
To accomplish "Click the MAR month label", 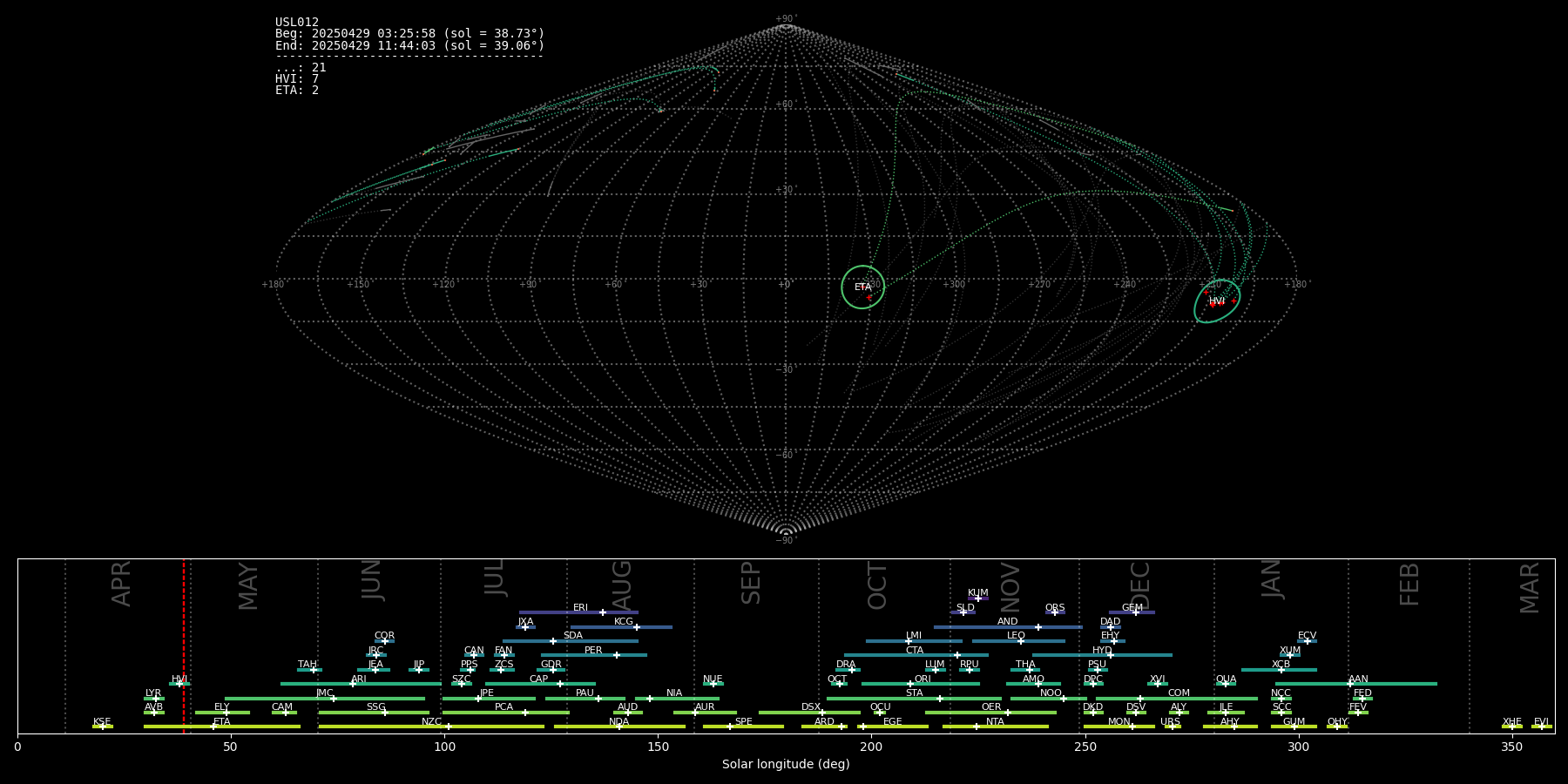I will tap(1530, 587).
